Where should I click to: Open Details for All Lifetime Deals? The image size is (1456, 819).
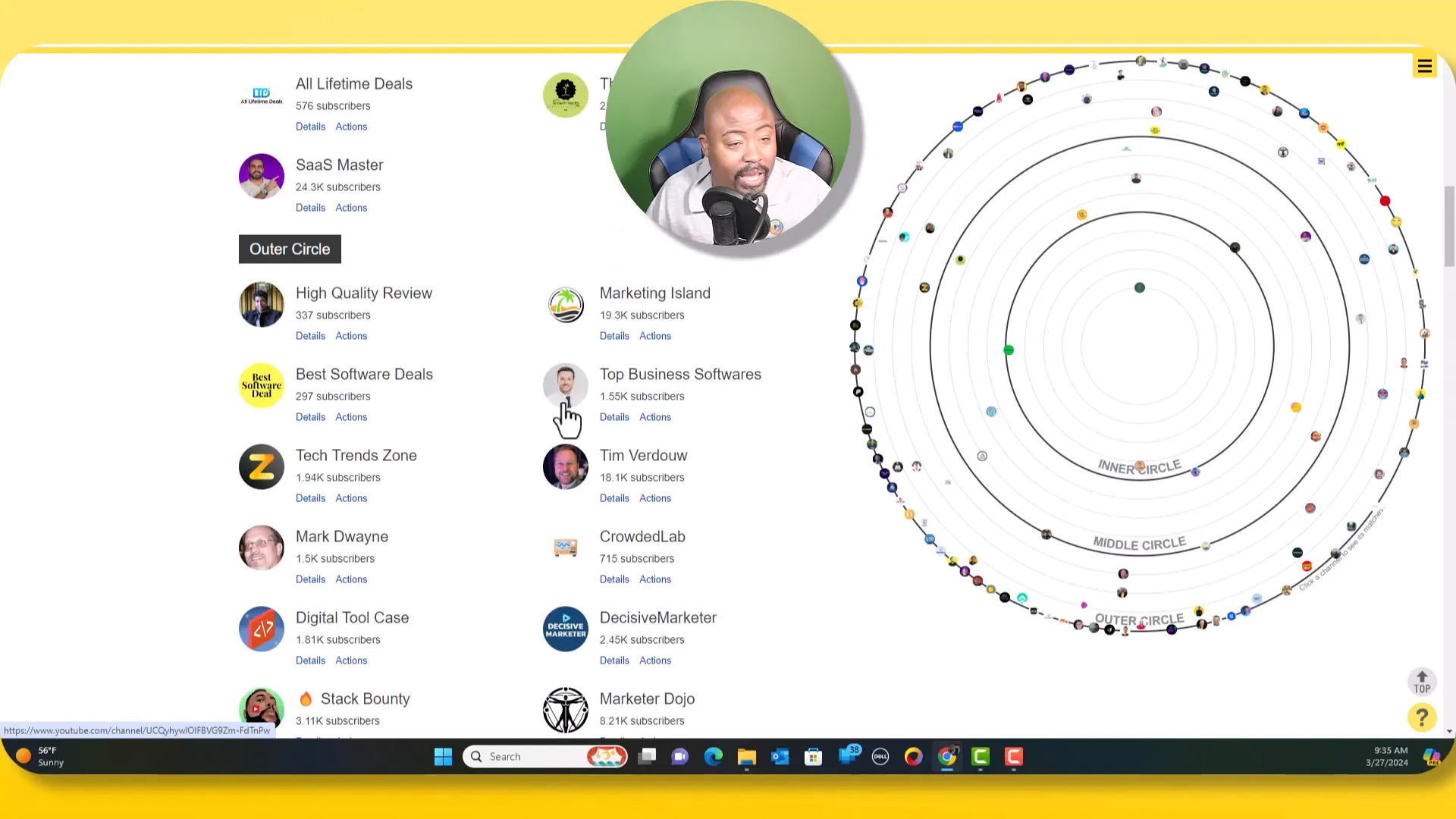tap(310, 127)
